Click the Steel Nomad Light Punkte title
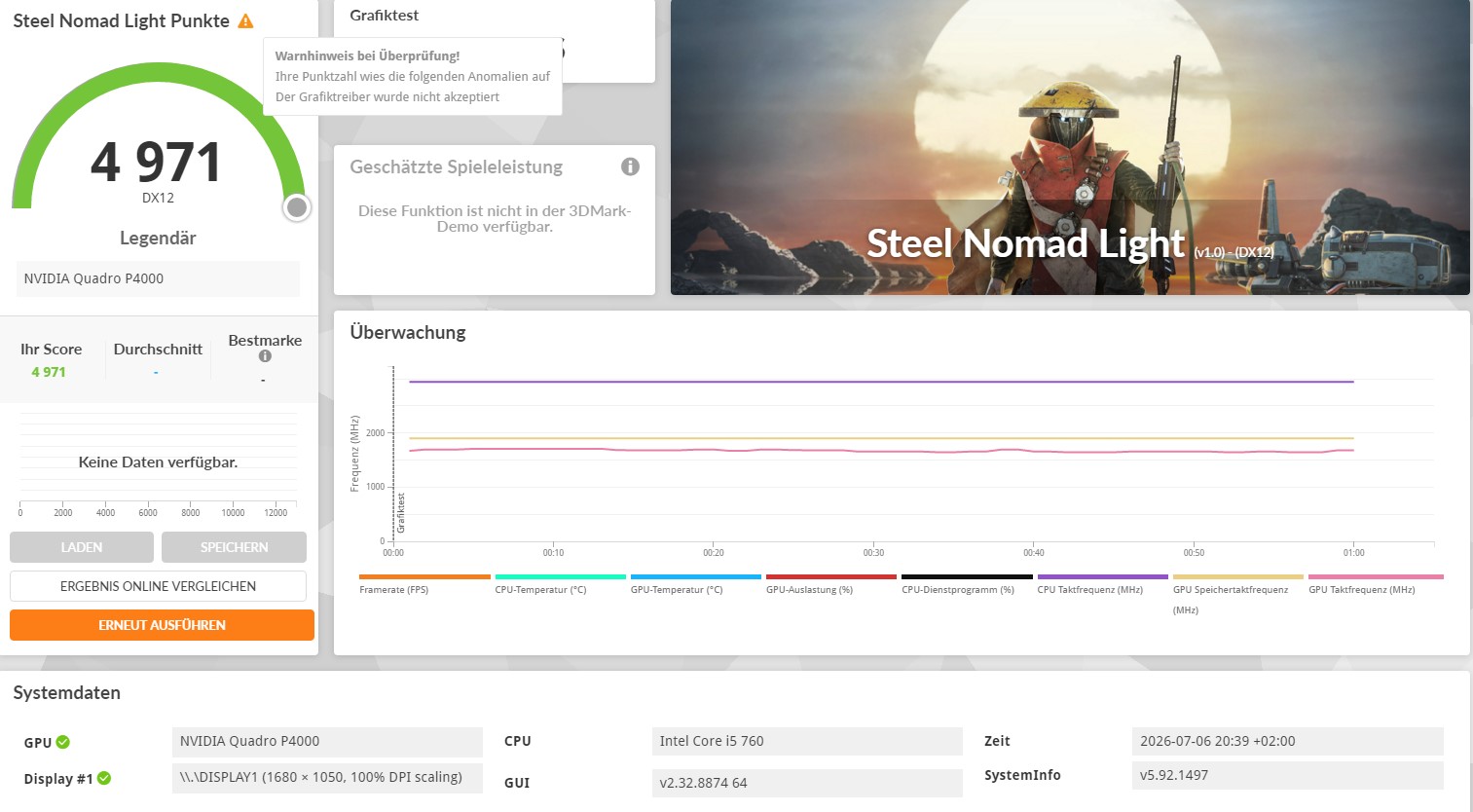 tap(121, 20)
